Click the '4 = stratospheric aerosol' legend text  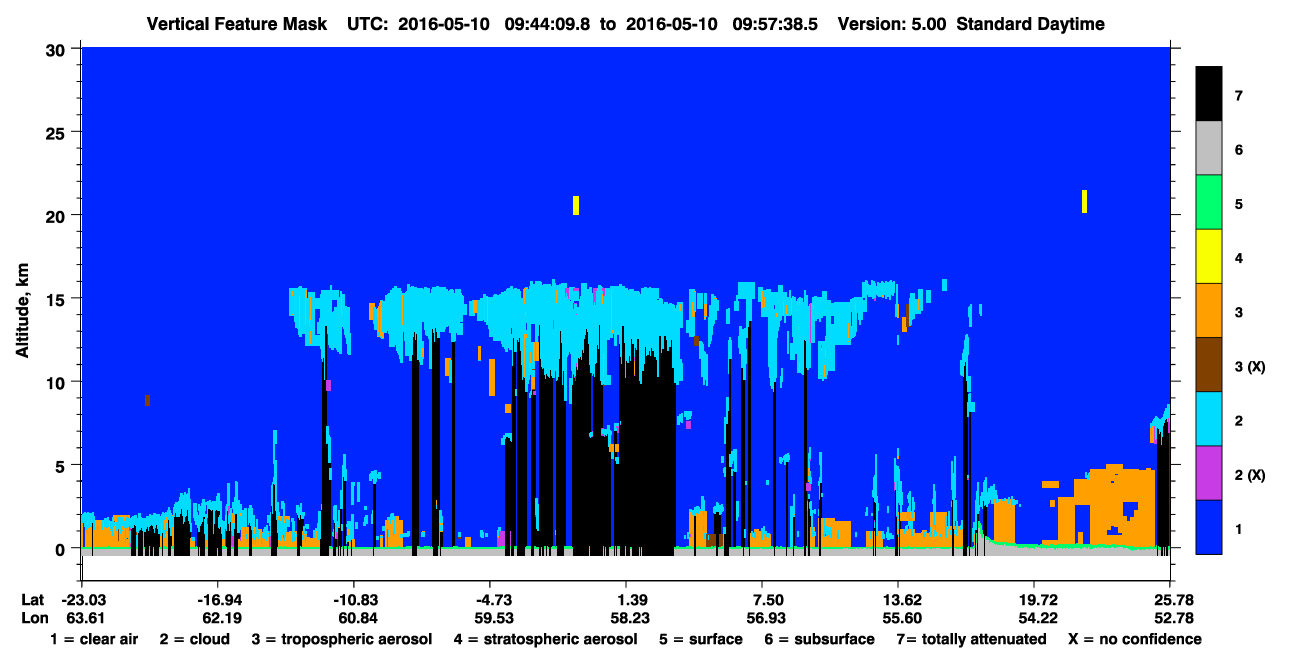tap(545, 639)
